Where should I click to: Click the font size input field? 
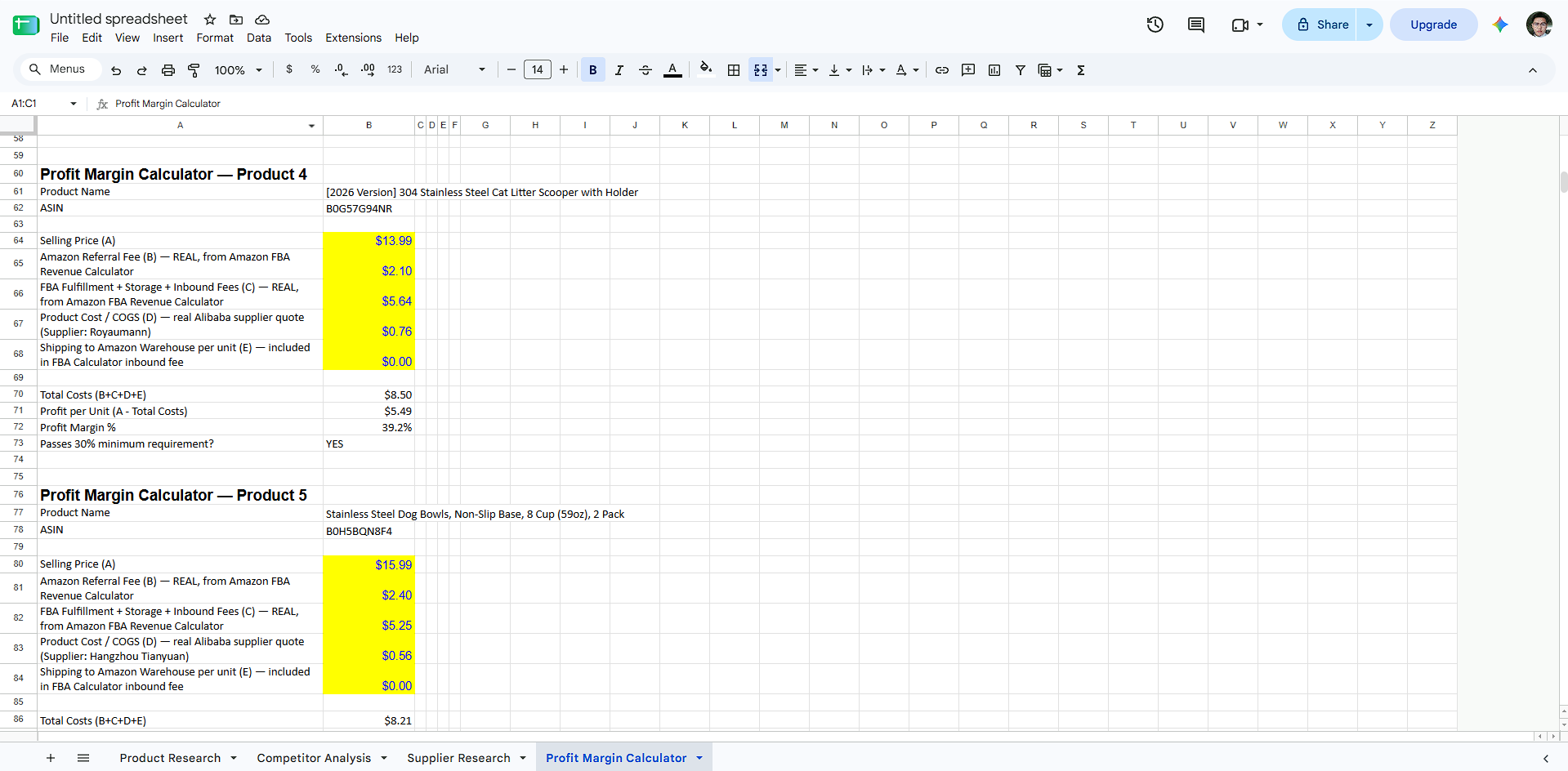tap(538, 70)
